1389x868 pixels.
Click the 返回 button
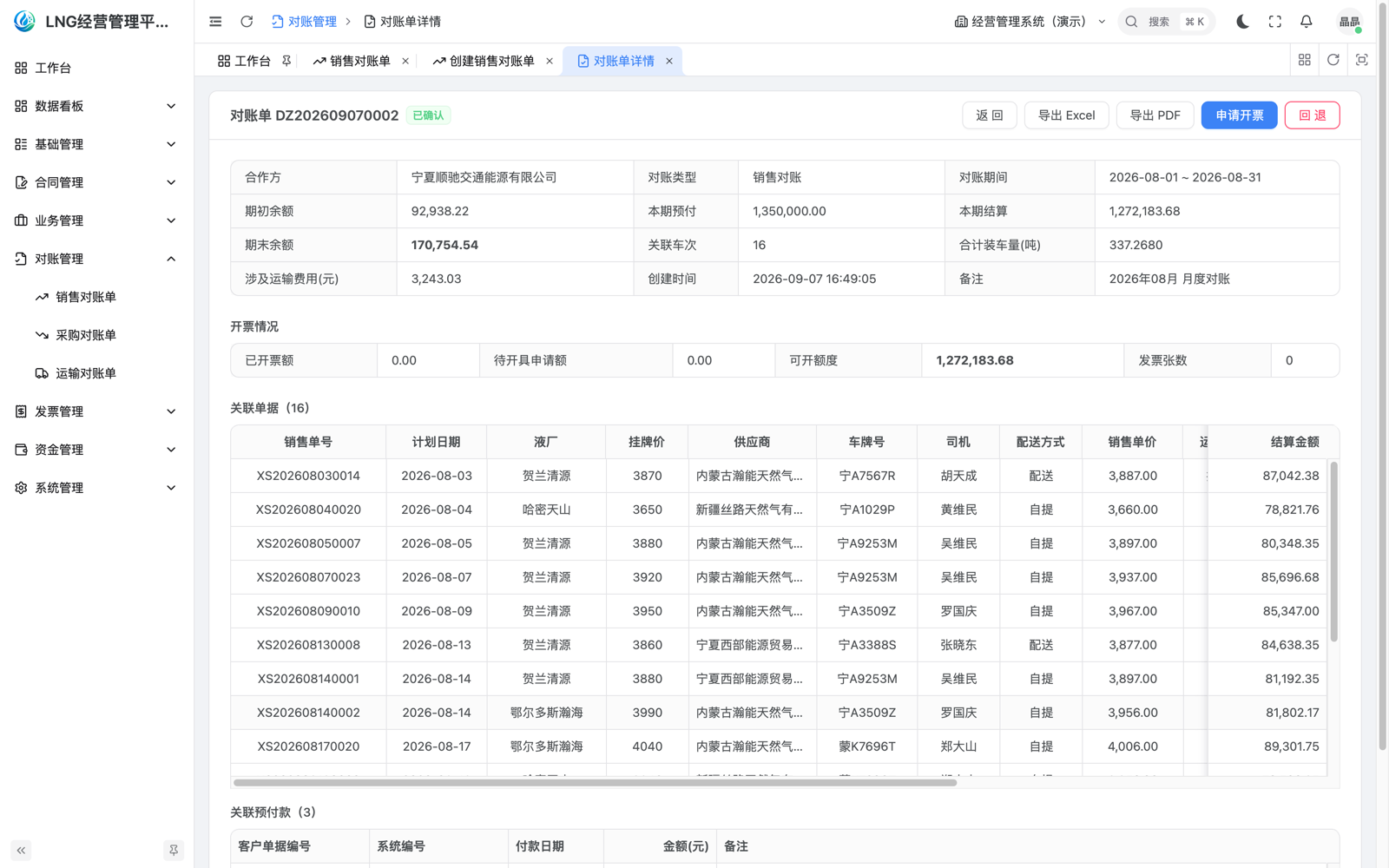click(x=989, y=115)
